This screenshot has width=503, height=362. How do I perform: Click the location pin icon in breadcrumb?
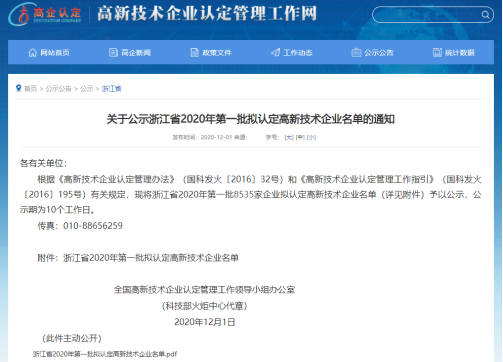coord(19,88)
